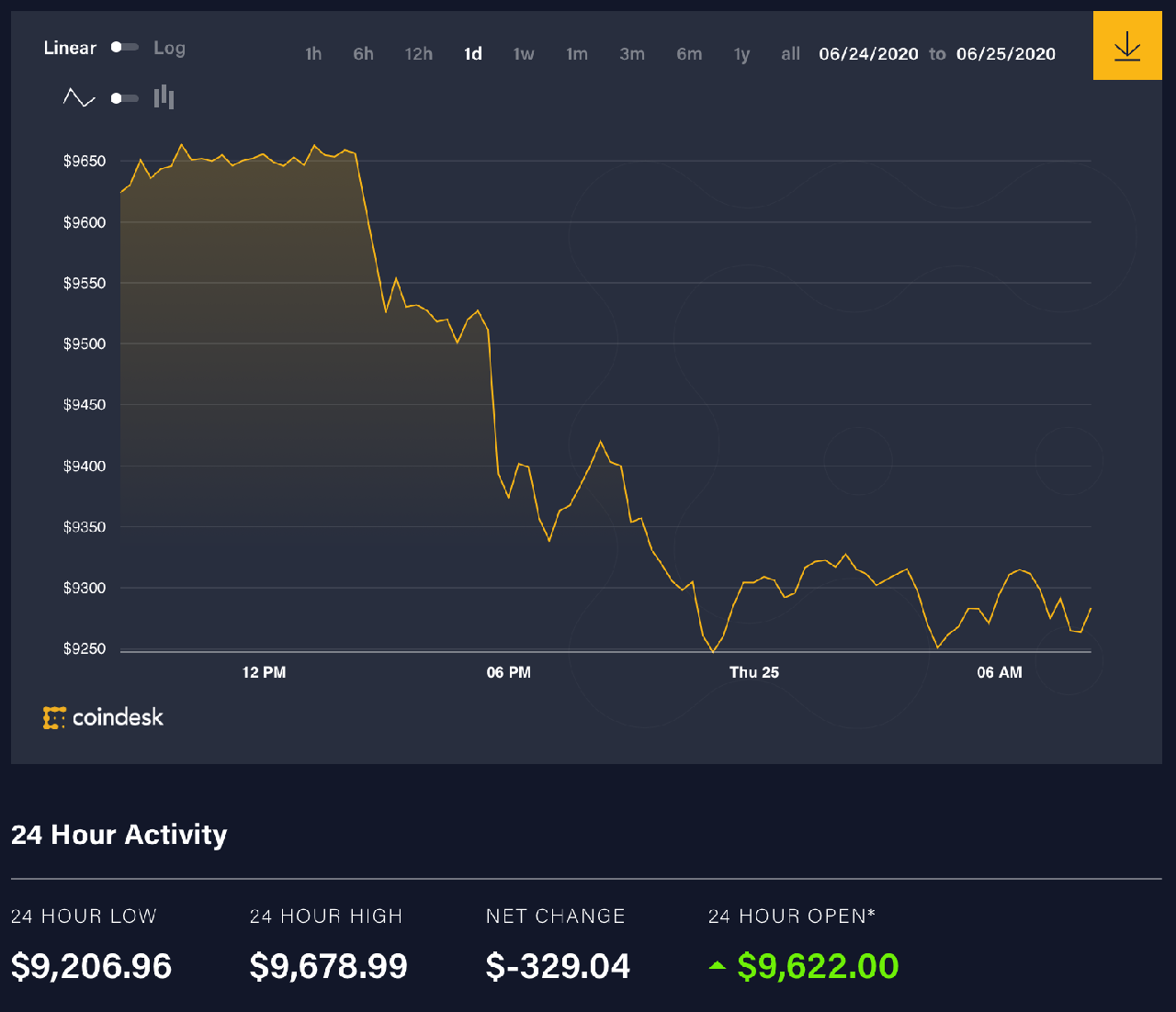Click the 24 HOUR LOW label
The height and width of the screenshot is (1012, 1176).
(84, 916)
